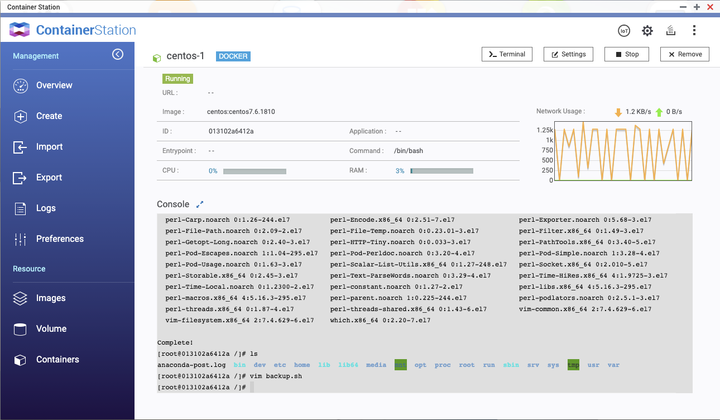The height and width of the screenshot is (420, 720).
Task: Open Images under Resource
Action: click(51, 298)
